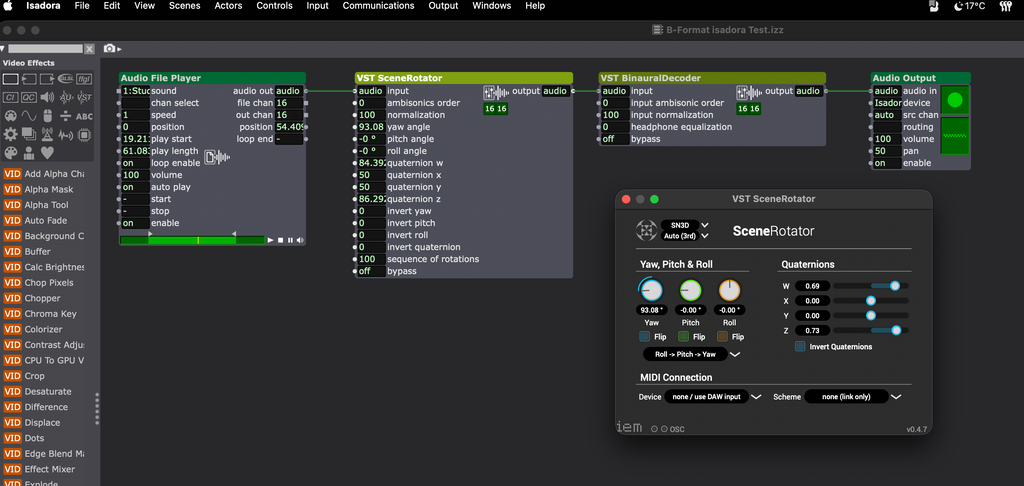Viewport: 1024px width, 486px height.
Task: Expand the arrow beside camera snapshot icon
Action: 120,49
